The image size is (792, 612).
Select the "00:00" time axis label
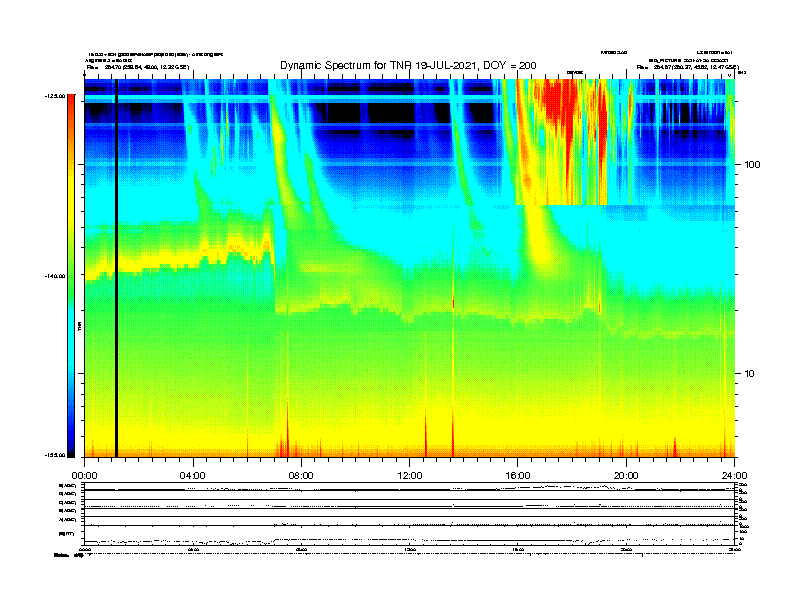tap(84, 476)
